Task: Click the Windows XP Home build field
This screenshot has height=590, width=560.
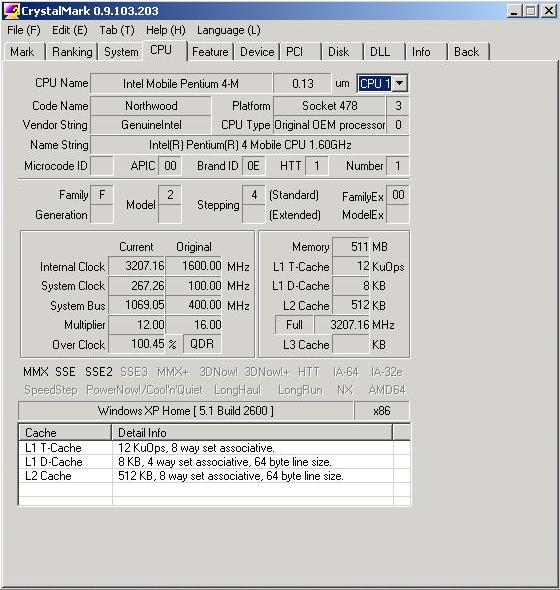Action: pyautogui.click(x=186, y=411)
